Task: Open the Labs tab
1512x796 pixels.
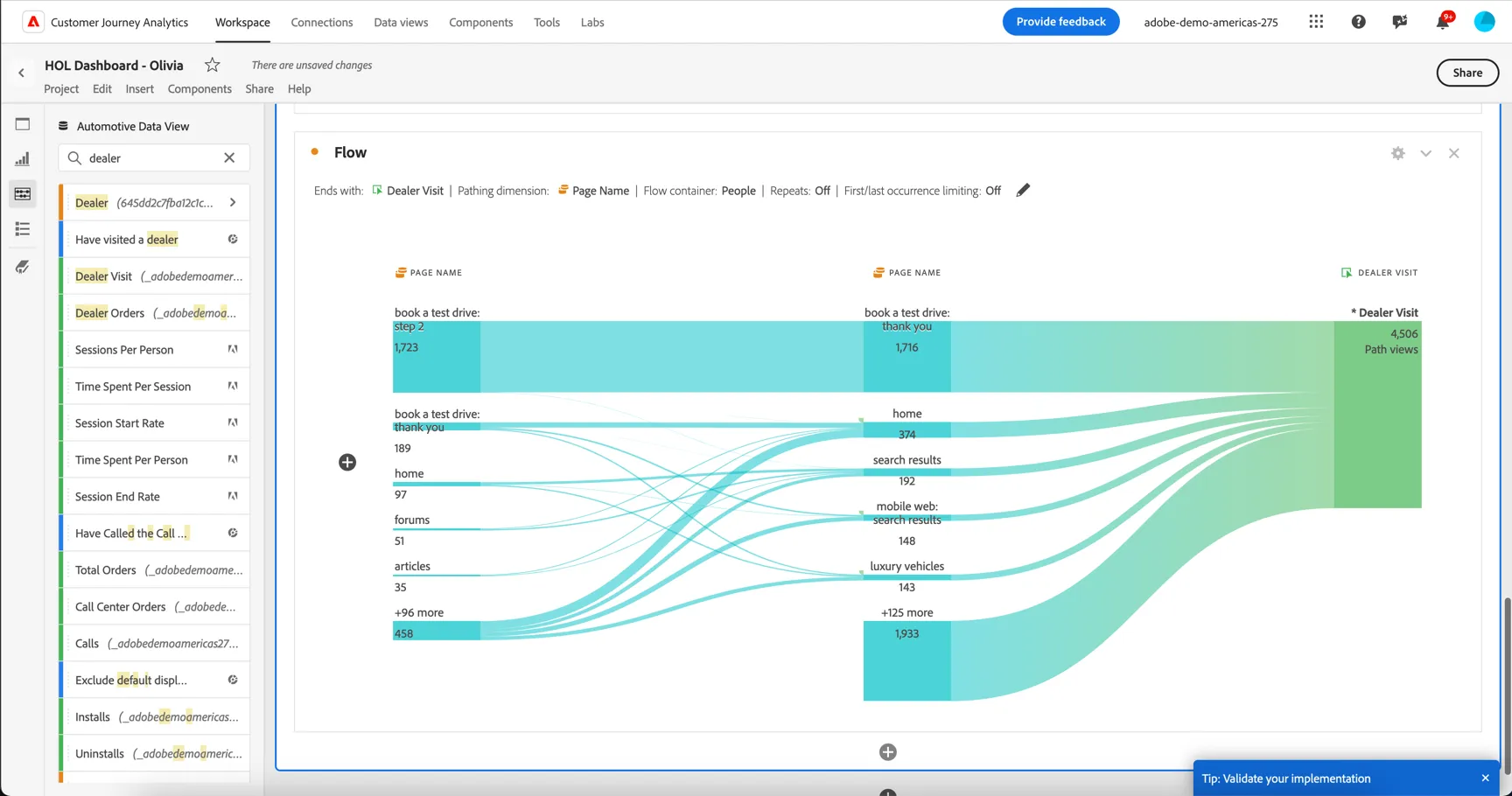Action: (592, 22)
